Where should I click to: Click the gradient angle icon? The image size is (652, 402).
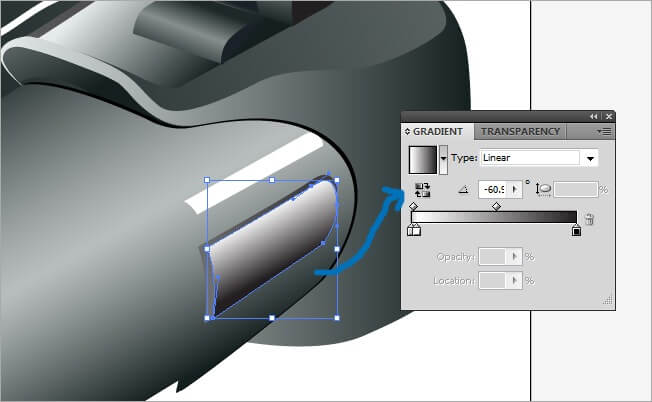[x=464, y=190]
